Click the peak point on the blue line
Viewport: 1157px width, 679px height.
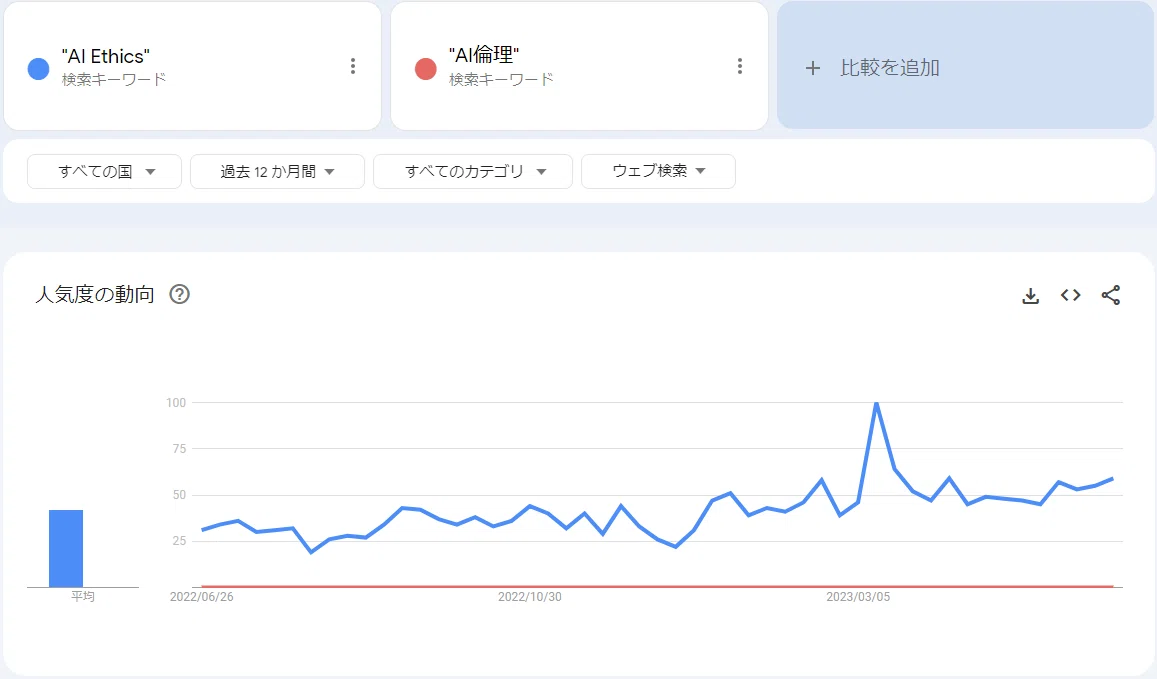tap(876, 403)
